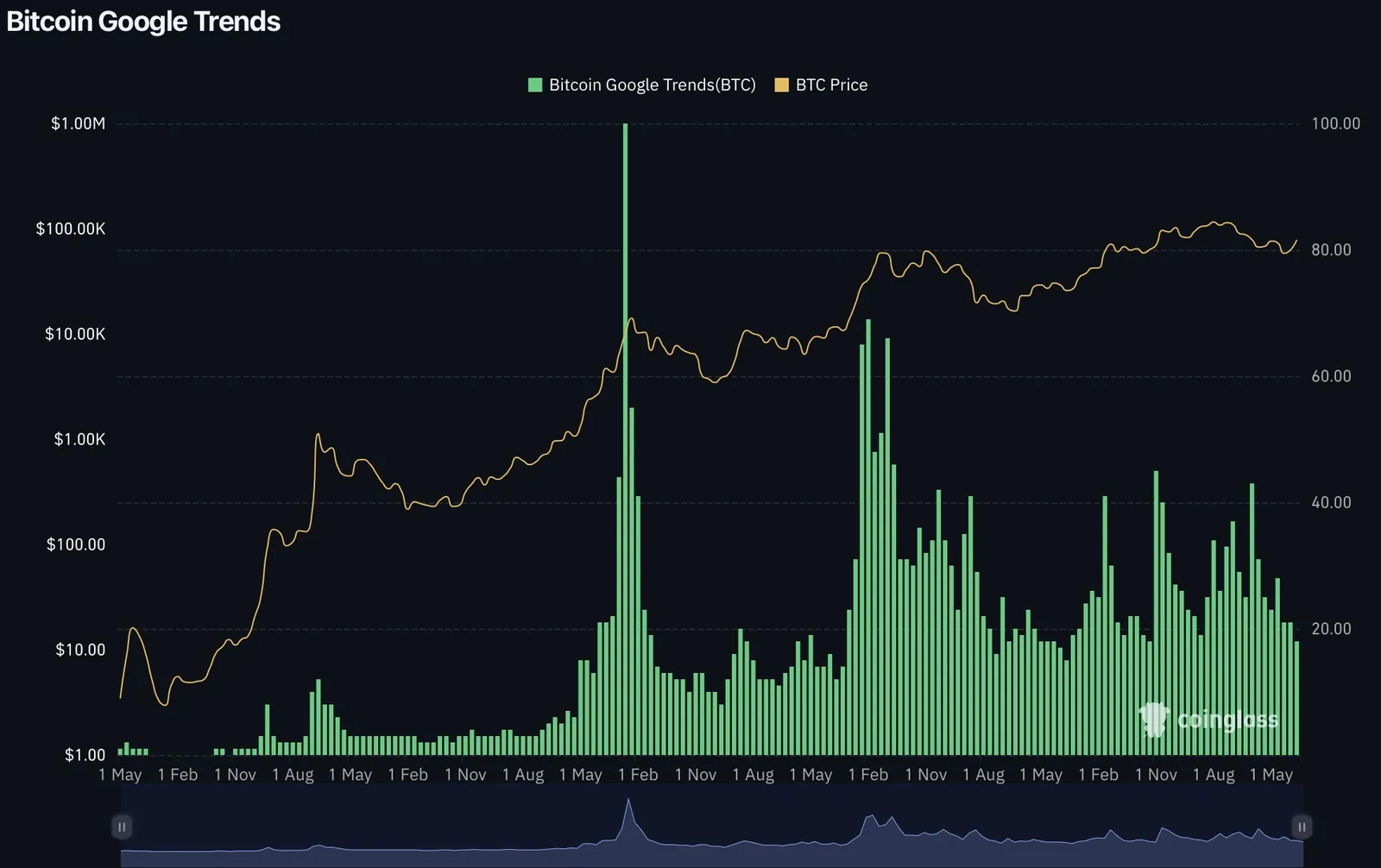Click the 100.00 right axis label
Image resolution: width=1381 pixels, height=868 pixels.
click(x=1335, y=123)
